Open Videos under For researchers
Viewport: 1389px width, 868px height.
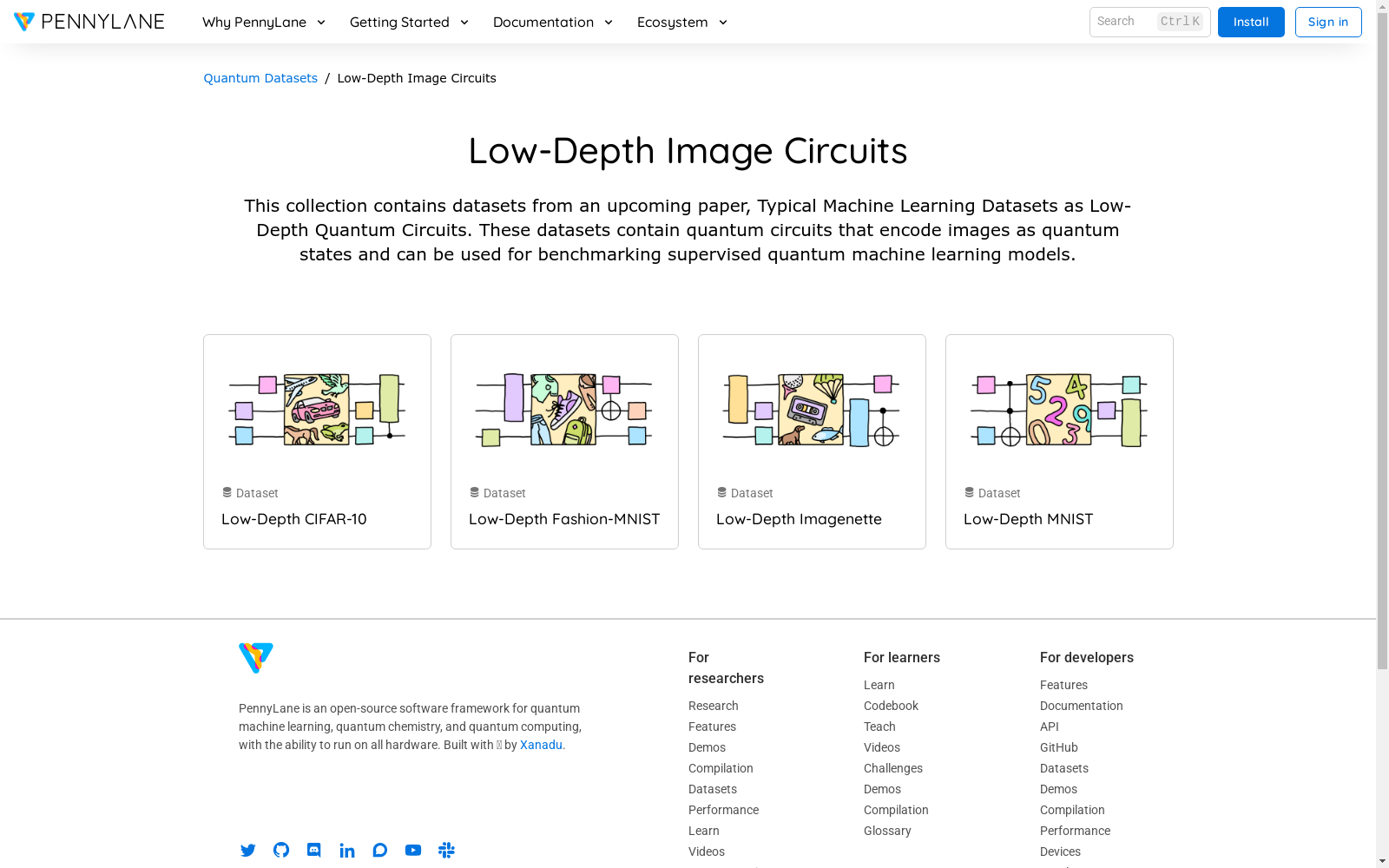pos(707,852)
